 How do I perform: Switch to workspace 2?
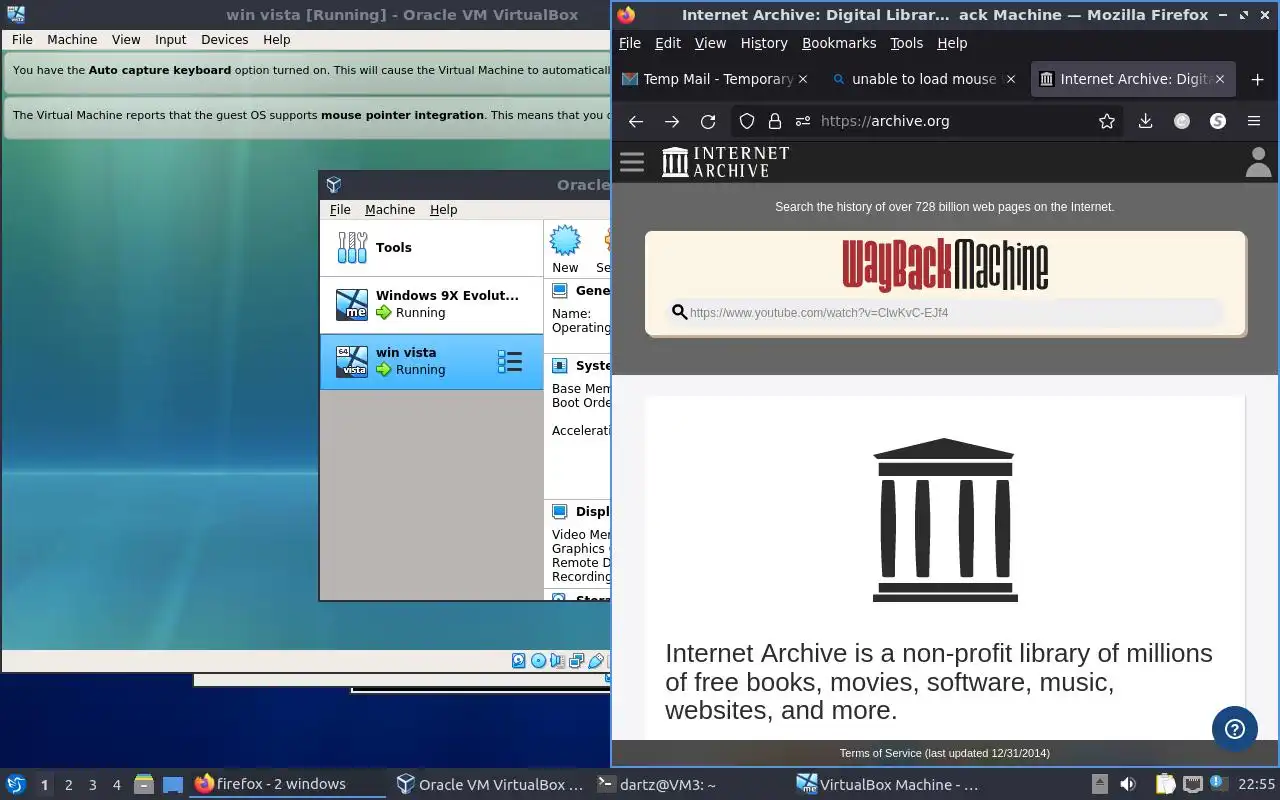[x=68, y=785]
